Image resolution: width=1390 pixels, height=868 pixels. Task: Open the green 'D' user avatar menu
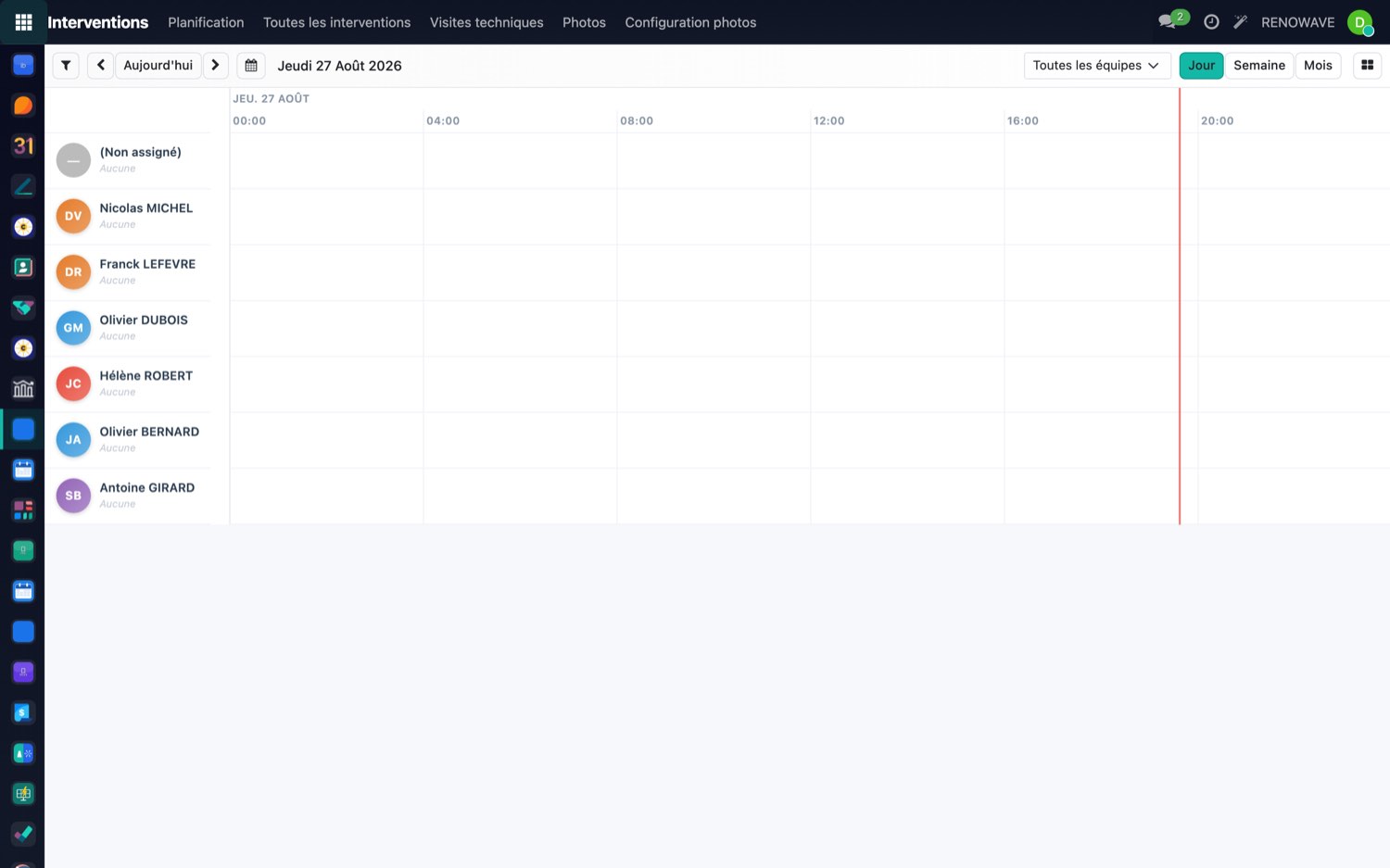[x=1360, y=22]
